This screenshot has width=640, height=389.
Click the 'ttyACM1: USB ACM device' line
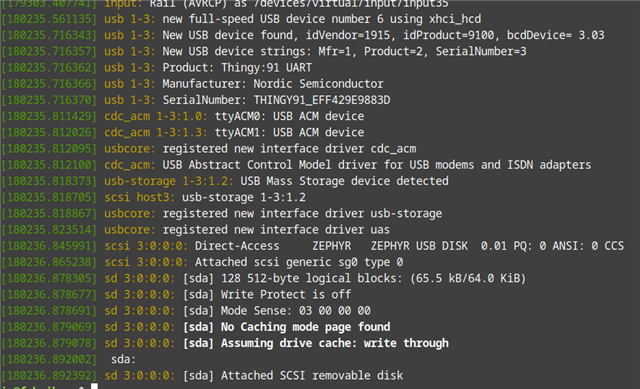[289, 133]
